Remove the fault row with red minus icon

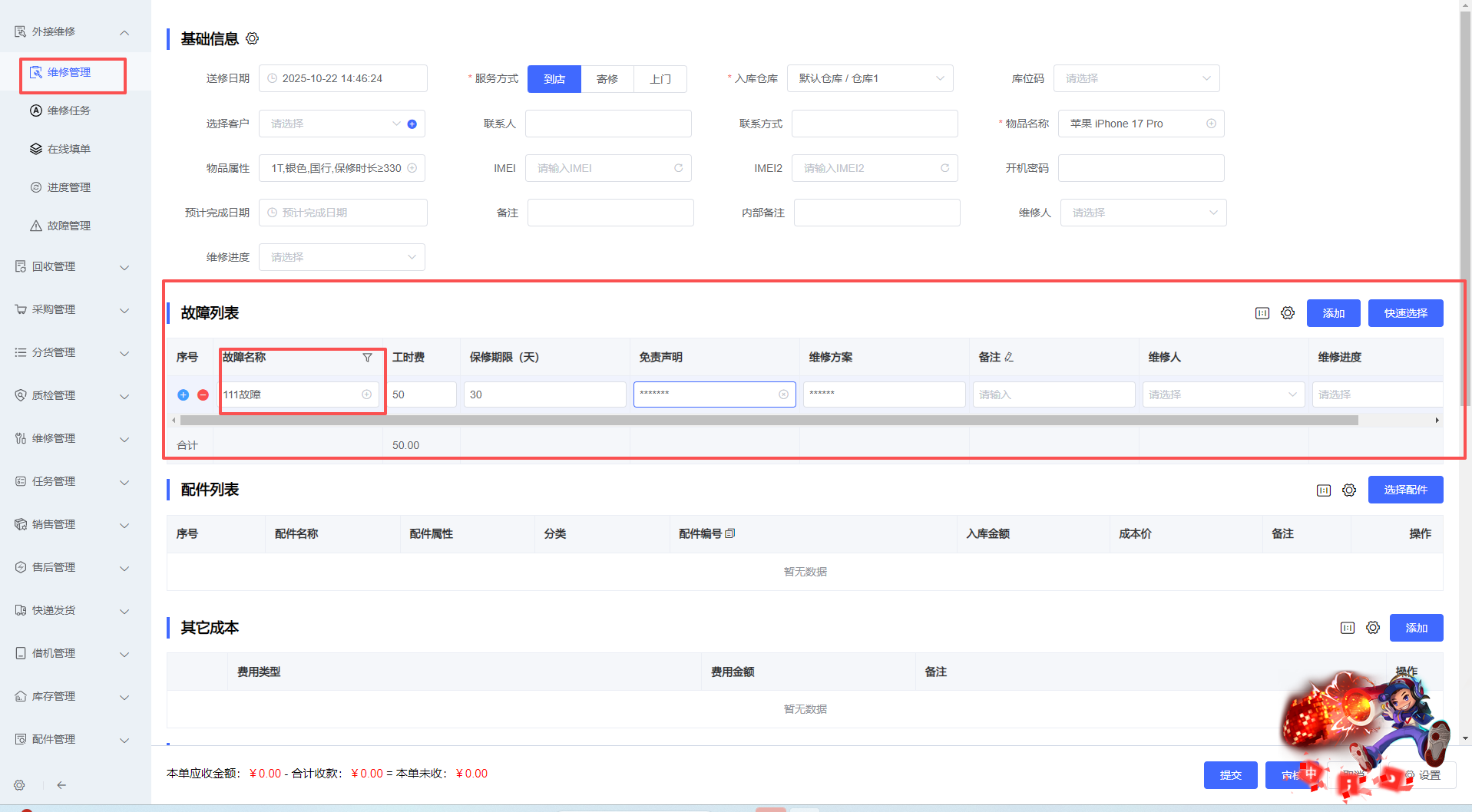(203, 394)
